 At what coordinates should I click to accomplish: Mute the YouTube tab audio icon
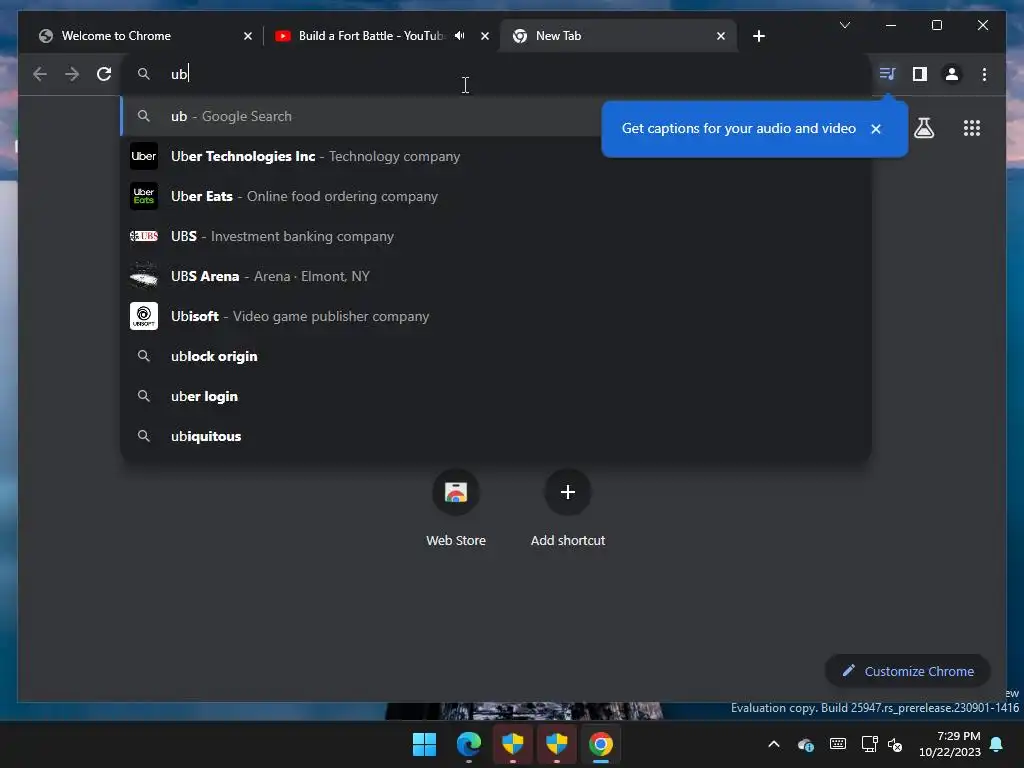click(x=460, y=36)
